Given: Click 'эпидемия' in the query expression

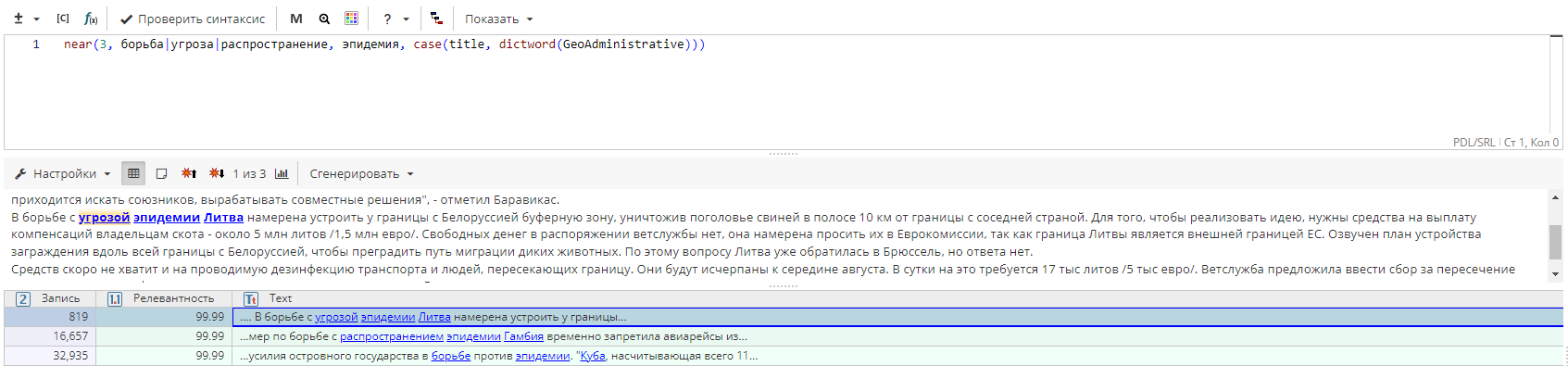Looking at the screenshot, I should click(x=370, y=44).
